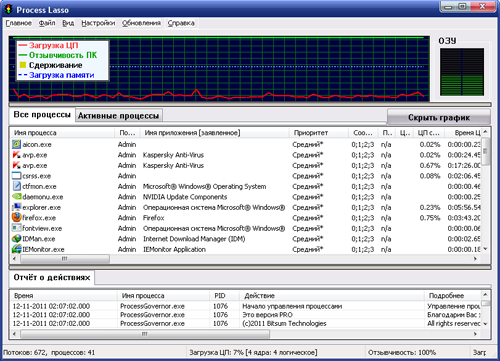Click the aicon.exe process icon
Screen dimensions: 500x361
click(16, 144)
